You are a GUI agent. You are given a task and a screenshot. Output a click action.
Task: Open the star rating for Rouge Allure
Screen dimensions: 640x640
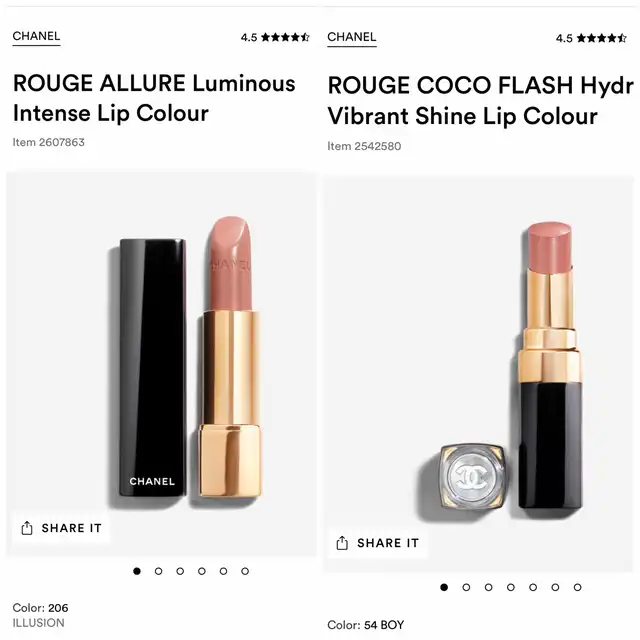pos(285,37)
